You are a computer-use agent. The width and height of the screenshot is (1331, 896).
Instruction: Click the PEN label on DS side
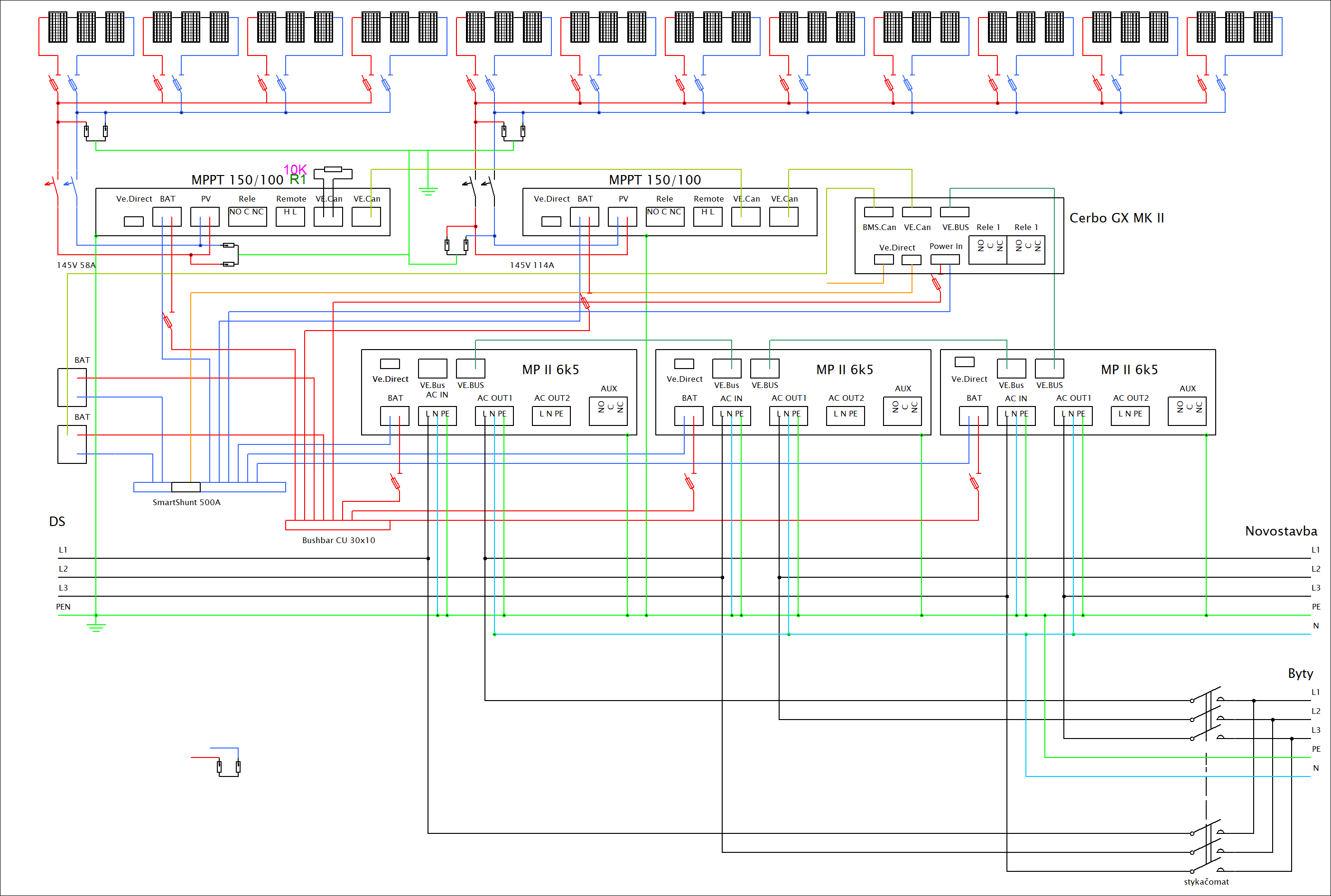[63, 607]
